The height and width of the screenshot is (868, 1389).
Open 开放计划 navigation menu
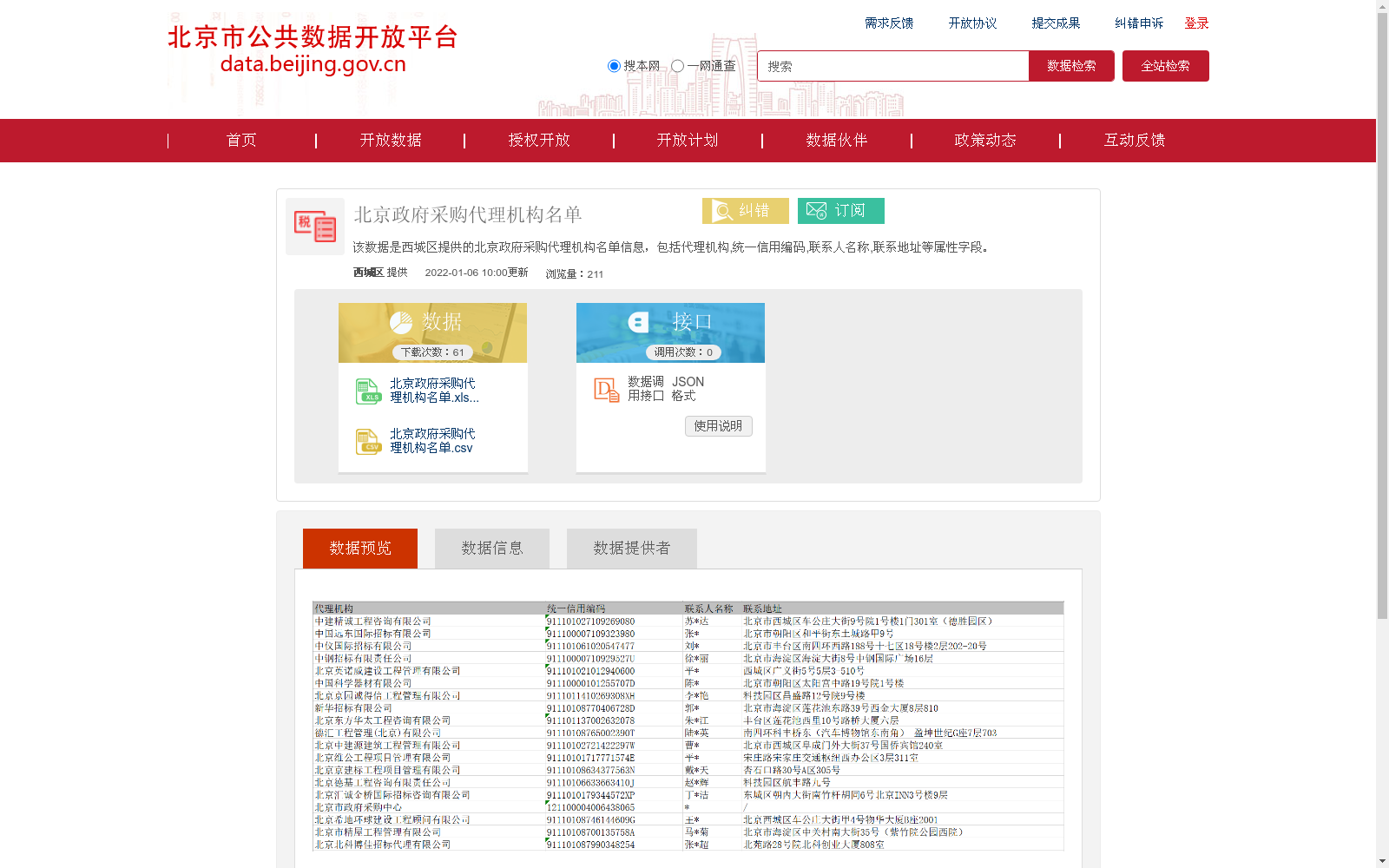coord(688,141)
